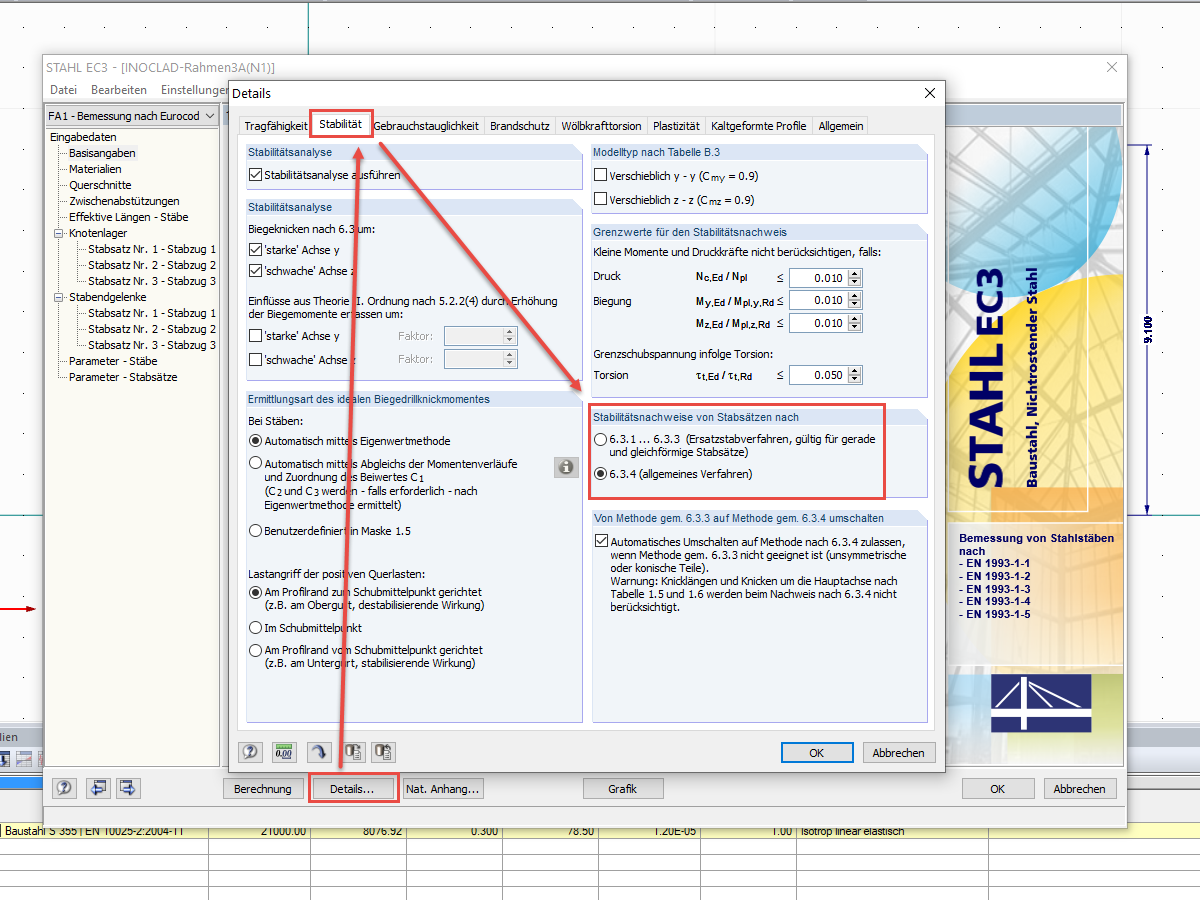The image size is (1200, 900).
Task: Enable Theorie II. Ordnung 'starke' Achse y
Action: [255, 336]
